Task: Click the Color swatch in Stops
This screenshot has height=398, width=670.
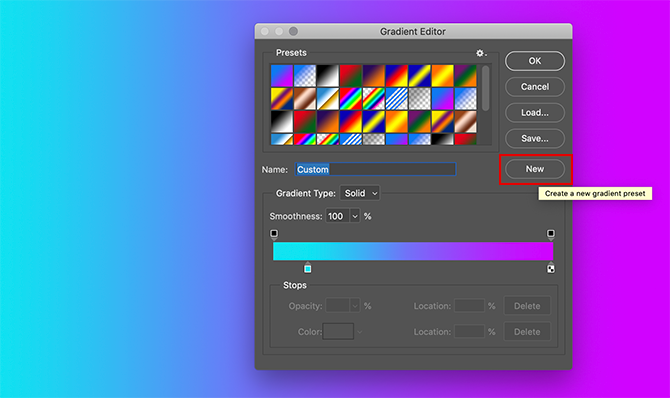Action: 338,332
